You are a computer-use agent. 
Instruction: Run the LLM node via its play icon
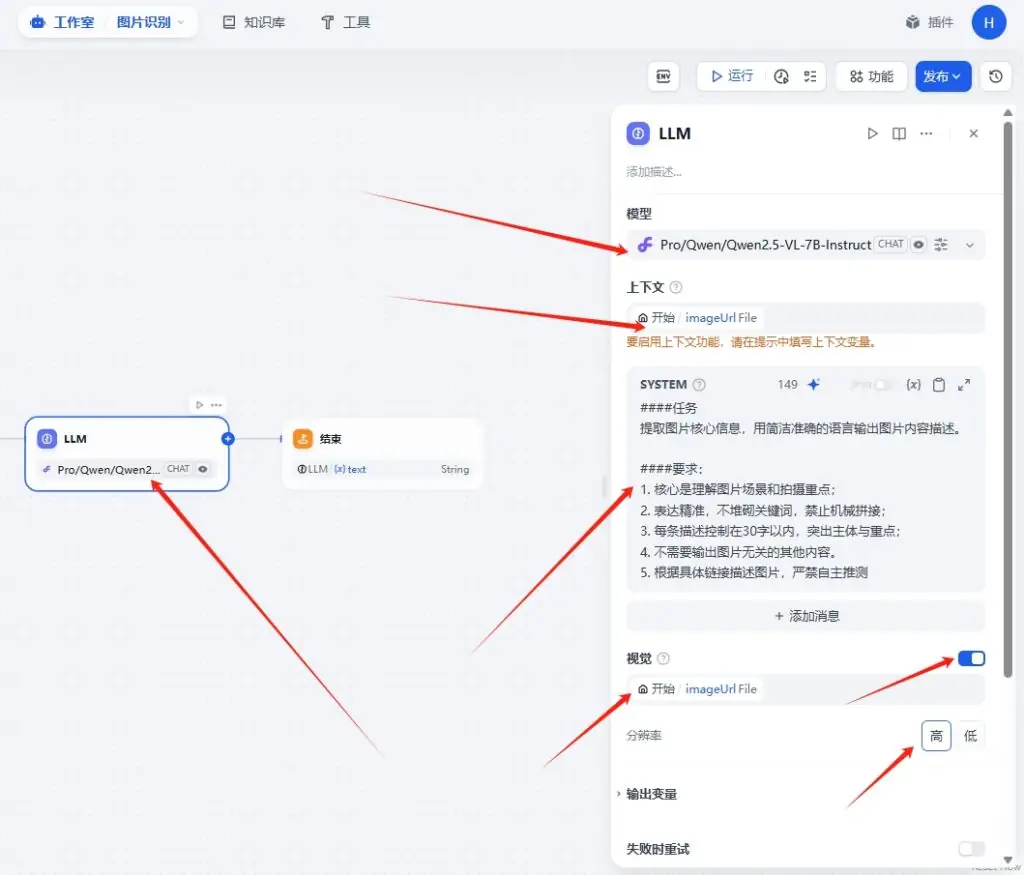873,133
